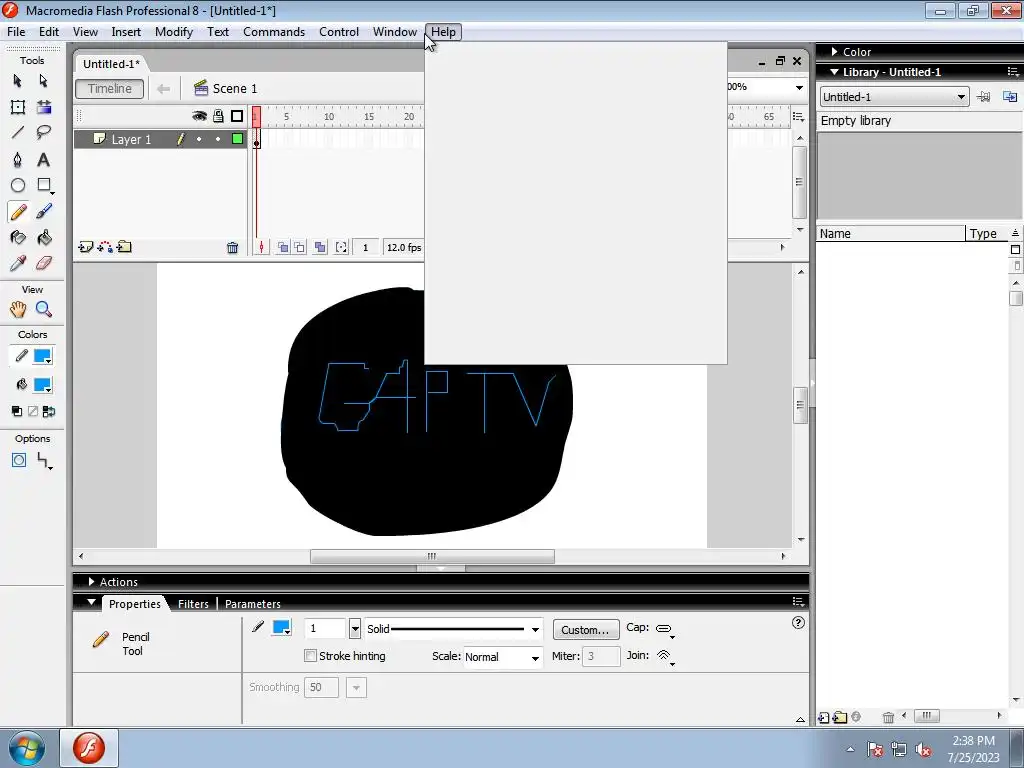Select the Eyedropper tool
Image resolution: width=1024 pixels, height=768 pixels.
click(x=18, y=263)
